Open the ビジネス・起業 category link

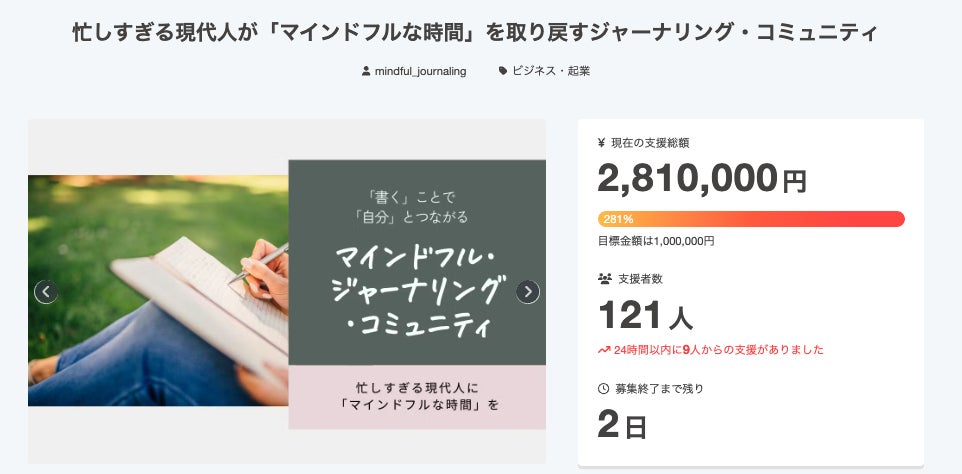pos(550,71)
